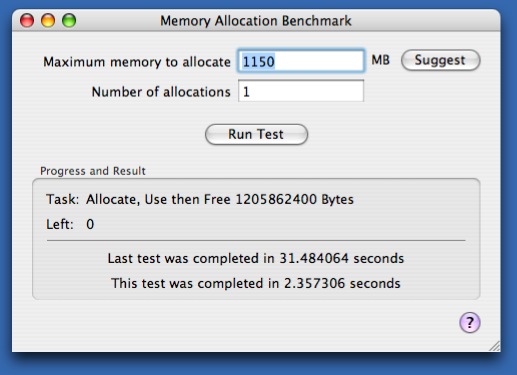
Task: Start the benchmark with Run Test
Action: pos(256,134)
